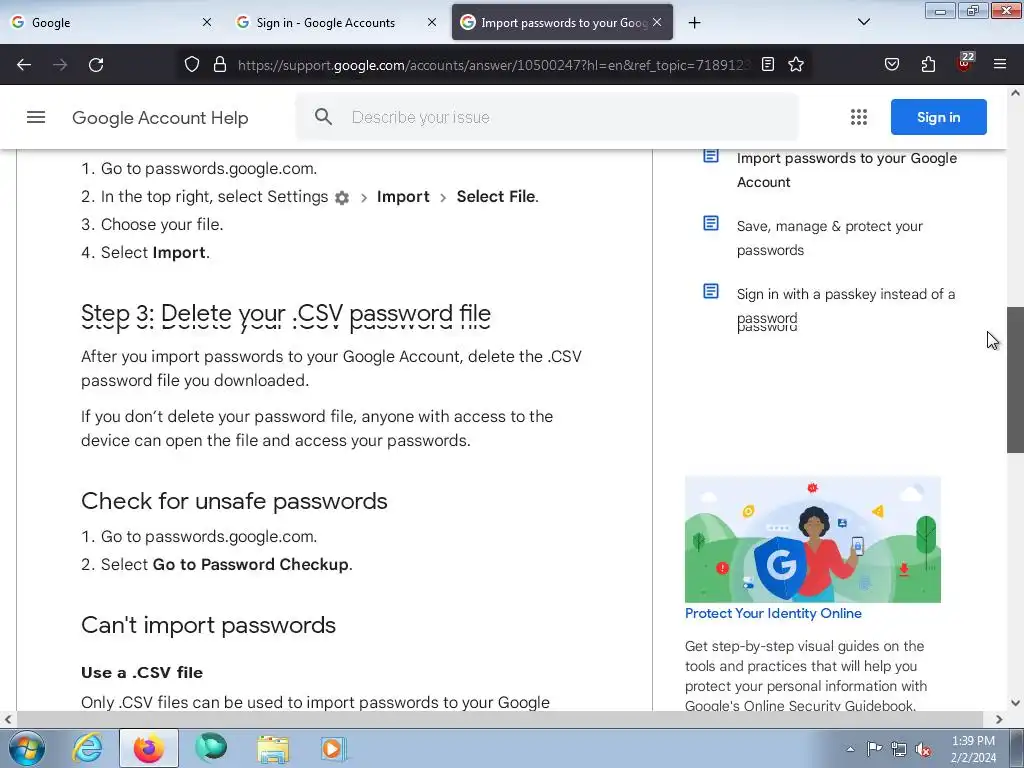Launch Internet Explorer from the taskbar
1024x768 pixels.
tap(88, 748)
